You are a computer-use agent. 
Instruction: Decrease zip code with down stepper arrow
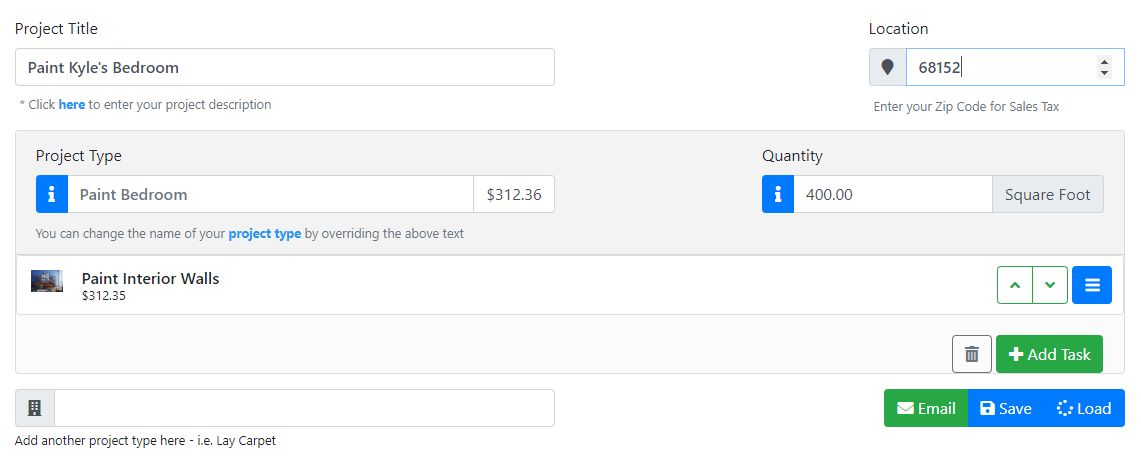coord(1105,72)
